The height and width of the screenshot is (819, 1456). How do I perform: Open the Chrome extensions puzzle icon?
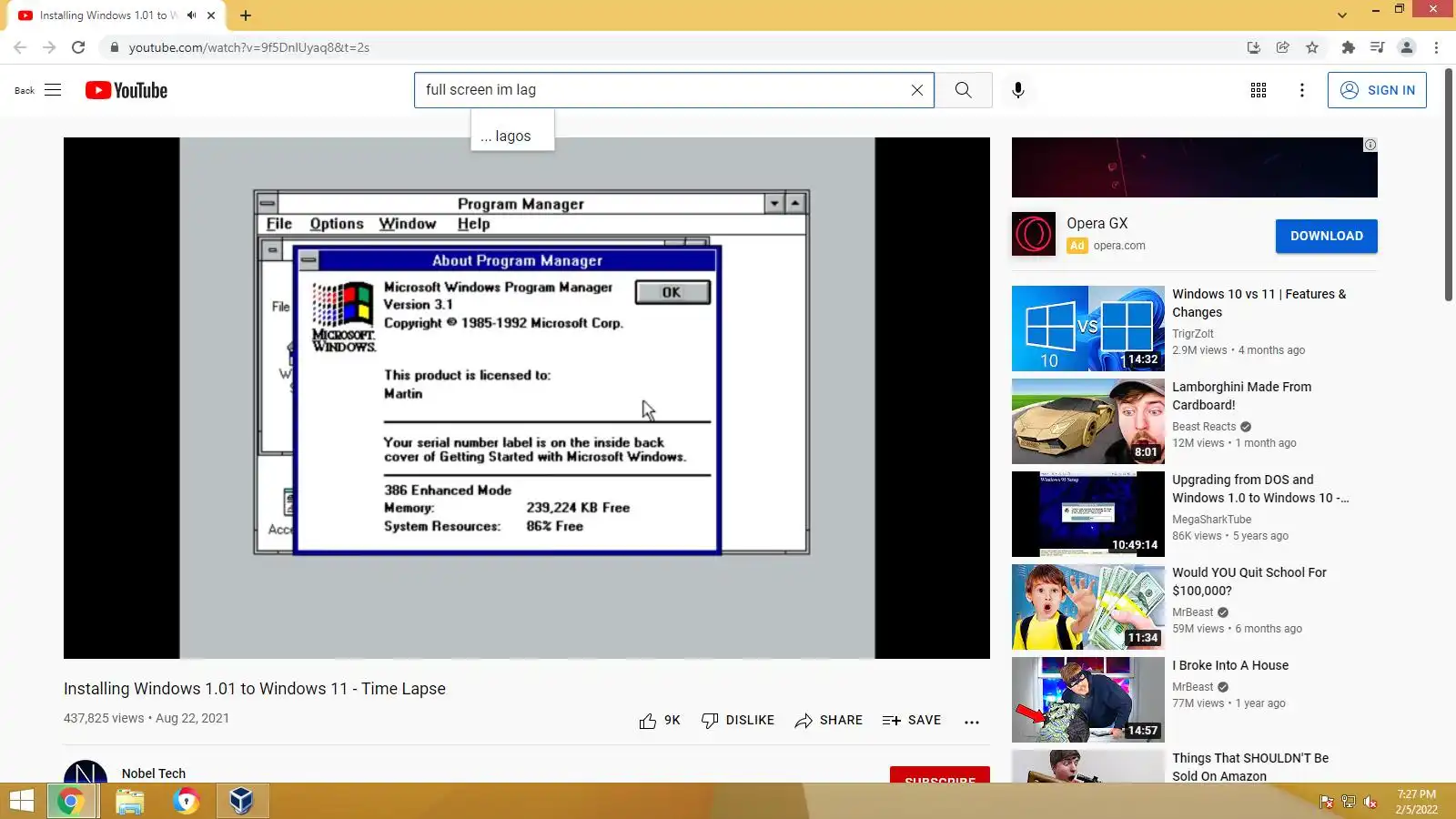(x=1348, y=47)
